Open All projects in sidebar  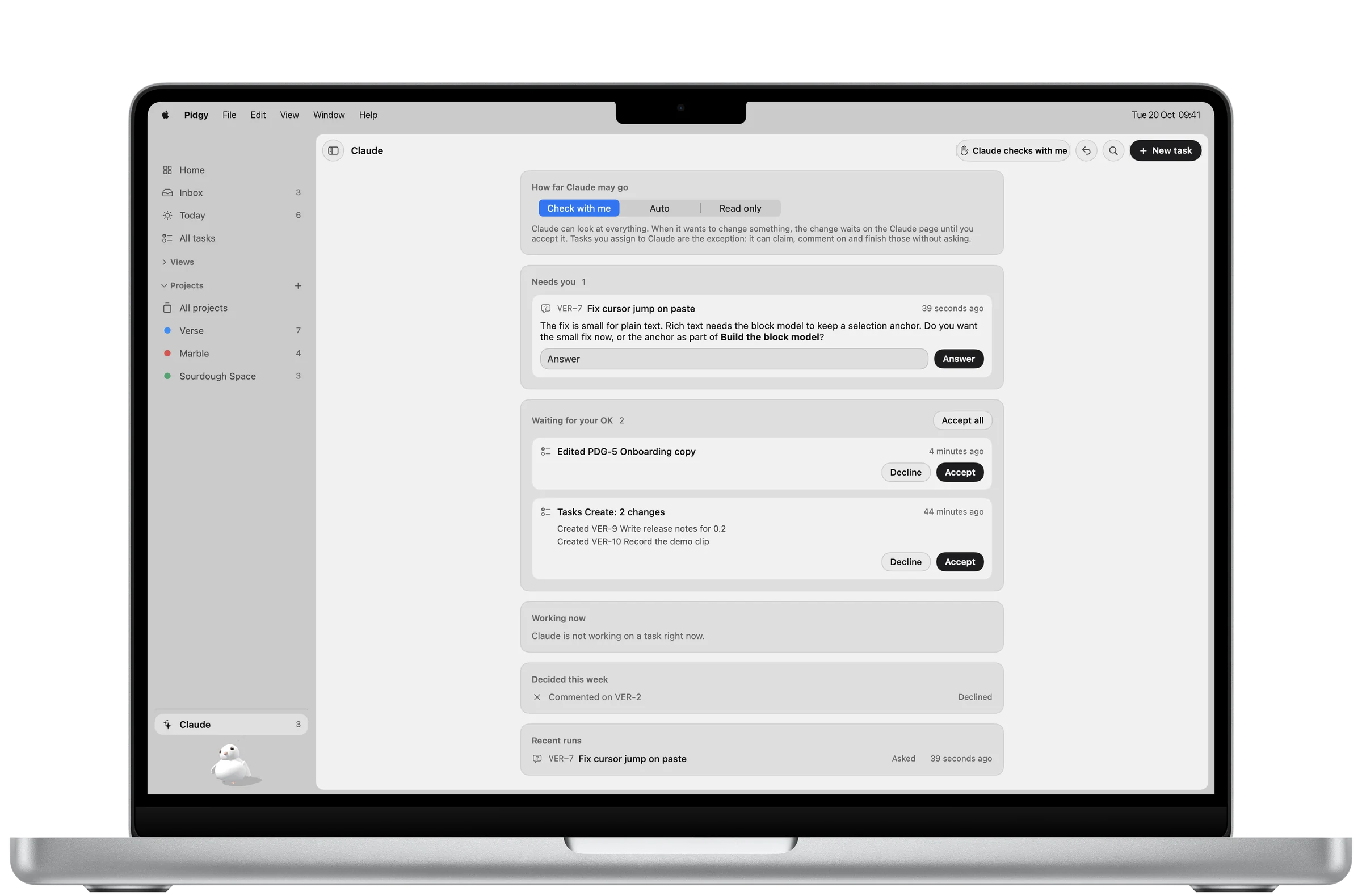[x=231, y=308]
